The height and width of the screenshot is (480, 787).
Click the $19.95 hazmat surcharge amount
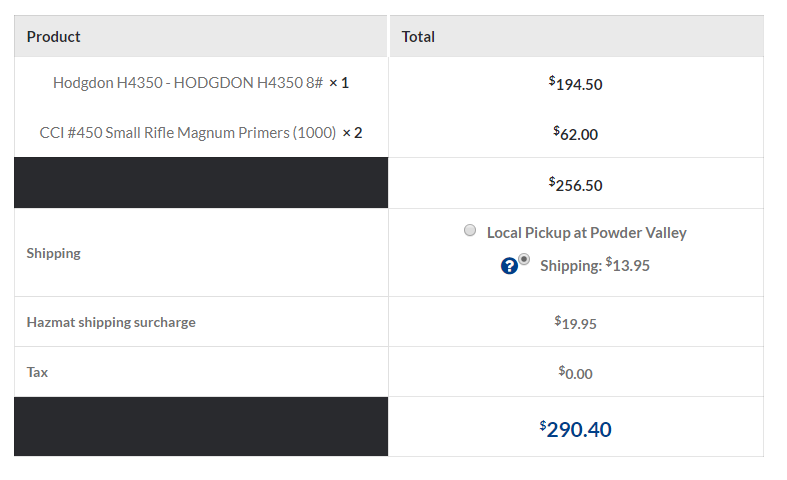tap(576, 323)
